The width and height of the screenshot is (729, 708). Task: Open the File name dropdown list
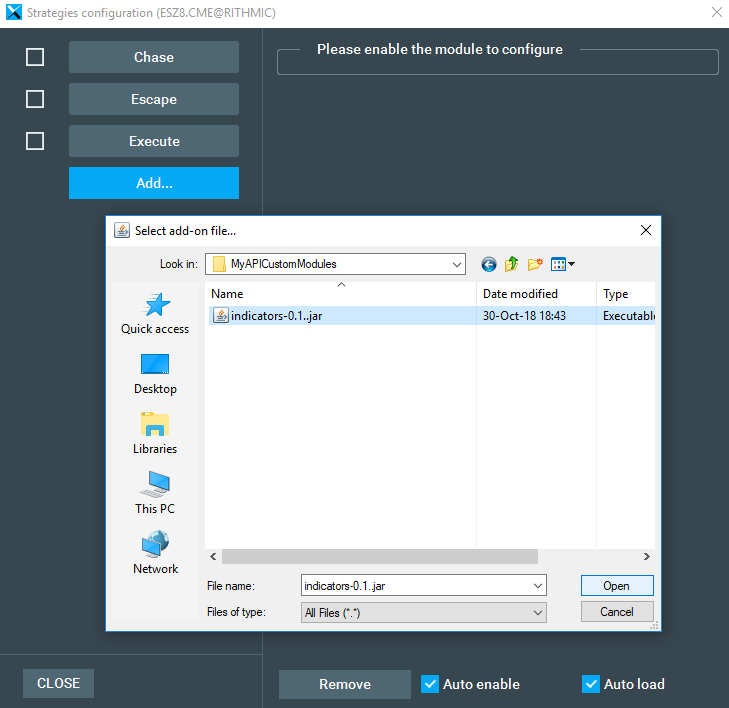coord(538,586)
